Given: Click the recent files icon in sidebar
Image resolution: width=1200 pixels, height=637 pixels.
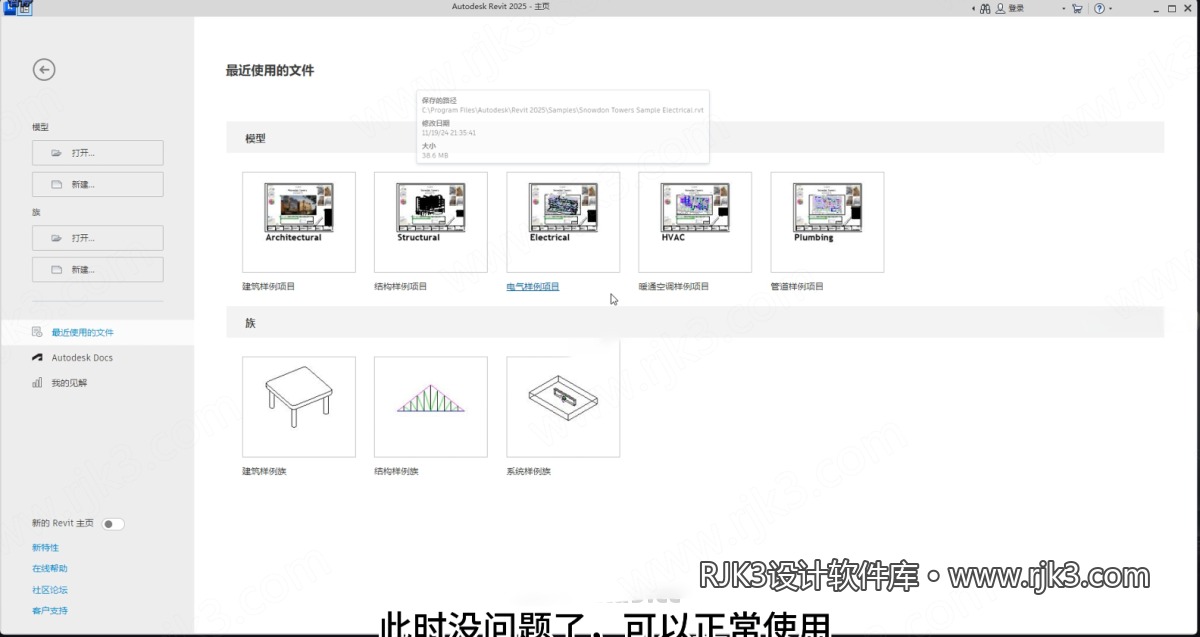Looking at the screenshot, I should pos(37,332).
